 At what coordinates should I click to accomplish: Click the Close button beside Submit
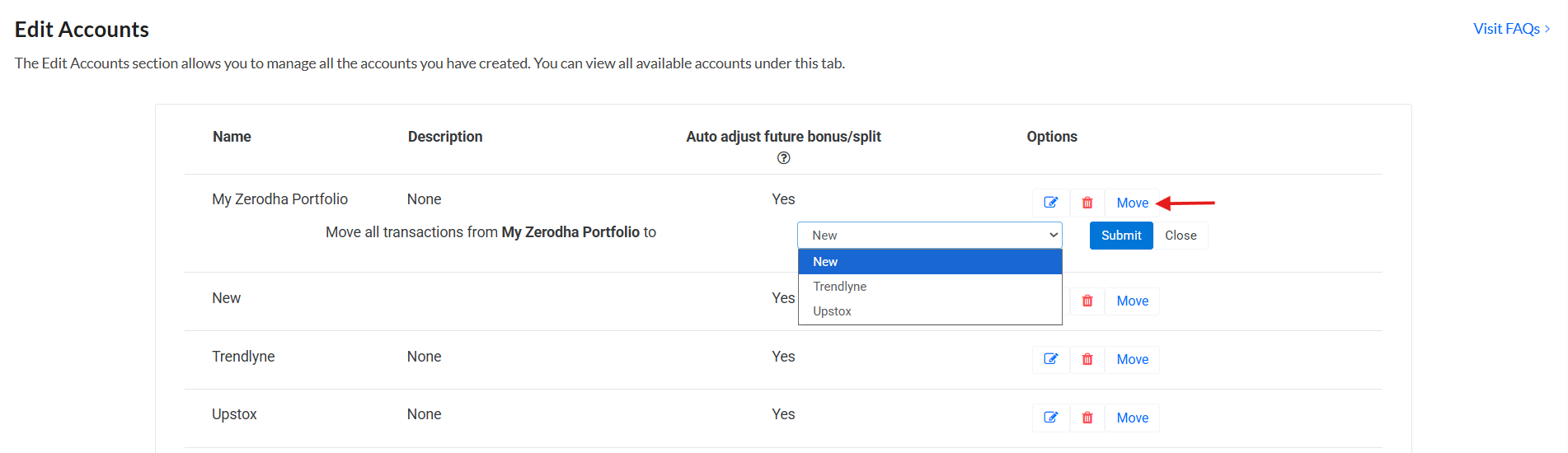1181,236
